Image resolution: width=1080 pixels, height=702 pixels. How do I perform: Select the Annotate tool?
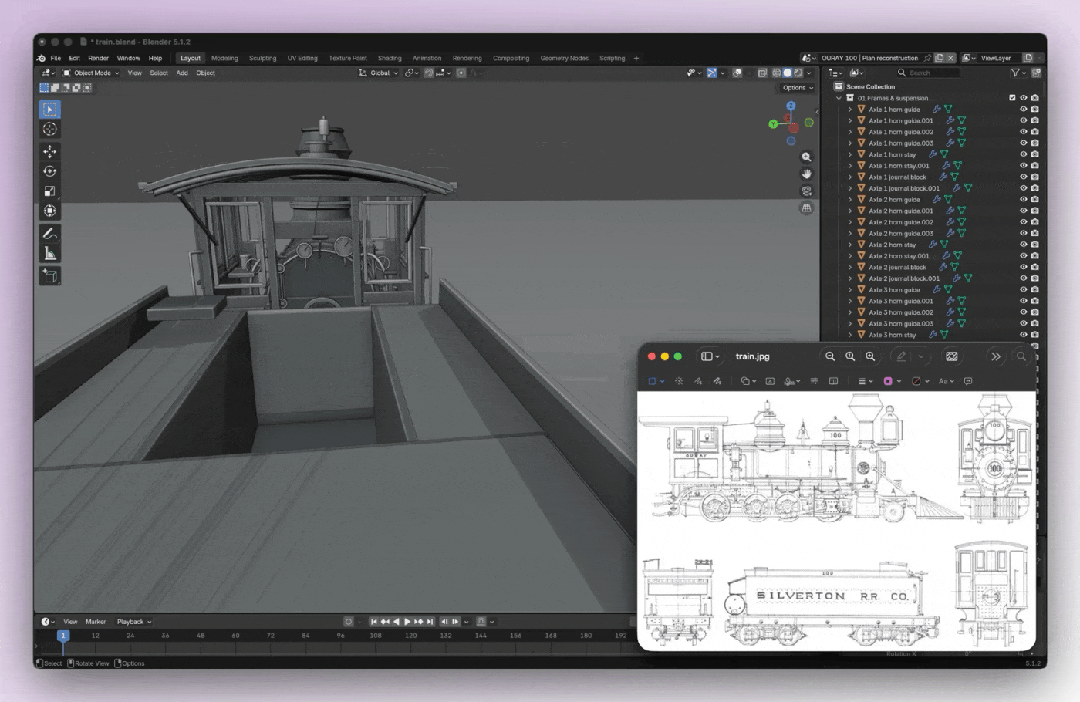pos(50,234)
